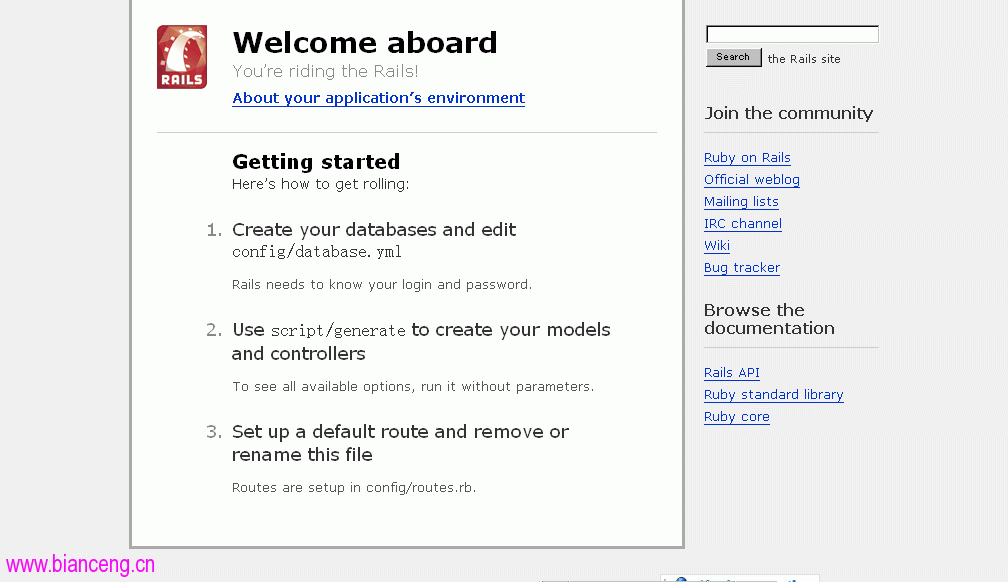Open the Bug tracker link
The height and width of the screenshot is (582, 1008).
[742, 268]
